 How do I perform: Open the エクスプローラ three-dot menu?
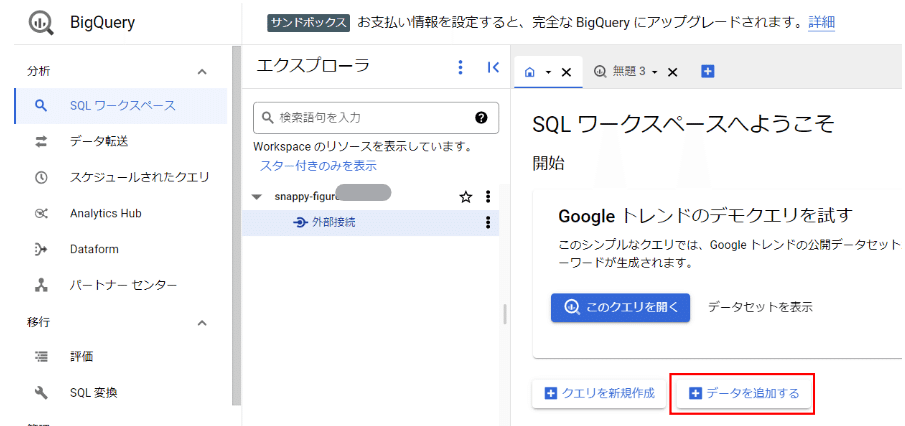(x=460, y=67)
